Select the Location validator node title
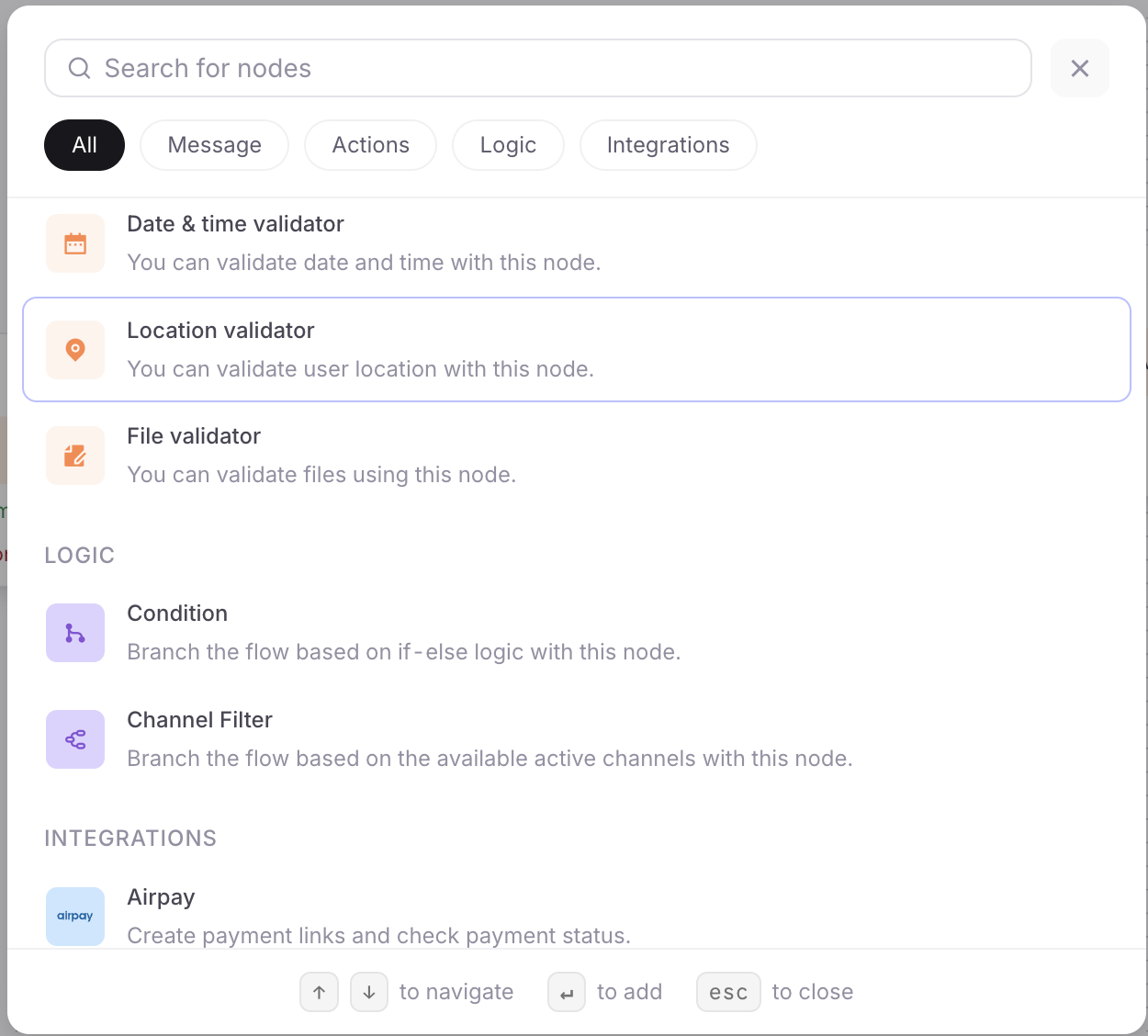1148x1036 pixels. tap(220, 331)
